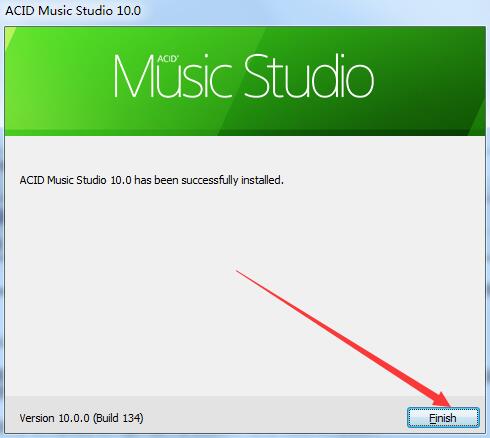490x438 pixels.
Task: Click the 10.0 number in the window title
Action: coord(128,11)
